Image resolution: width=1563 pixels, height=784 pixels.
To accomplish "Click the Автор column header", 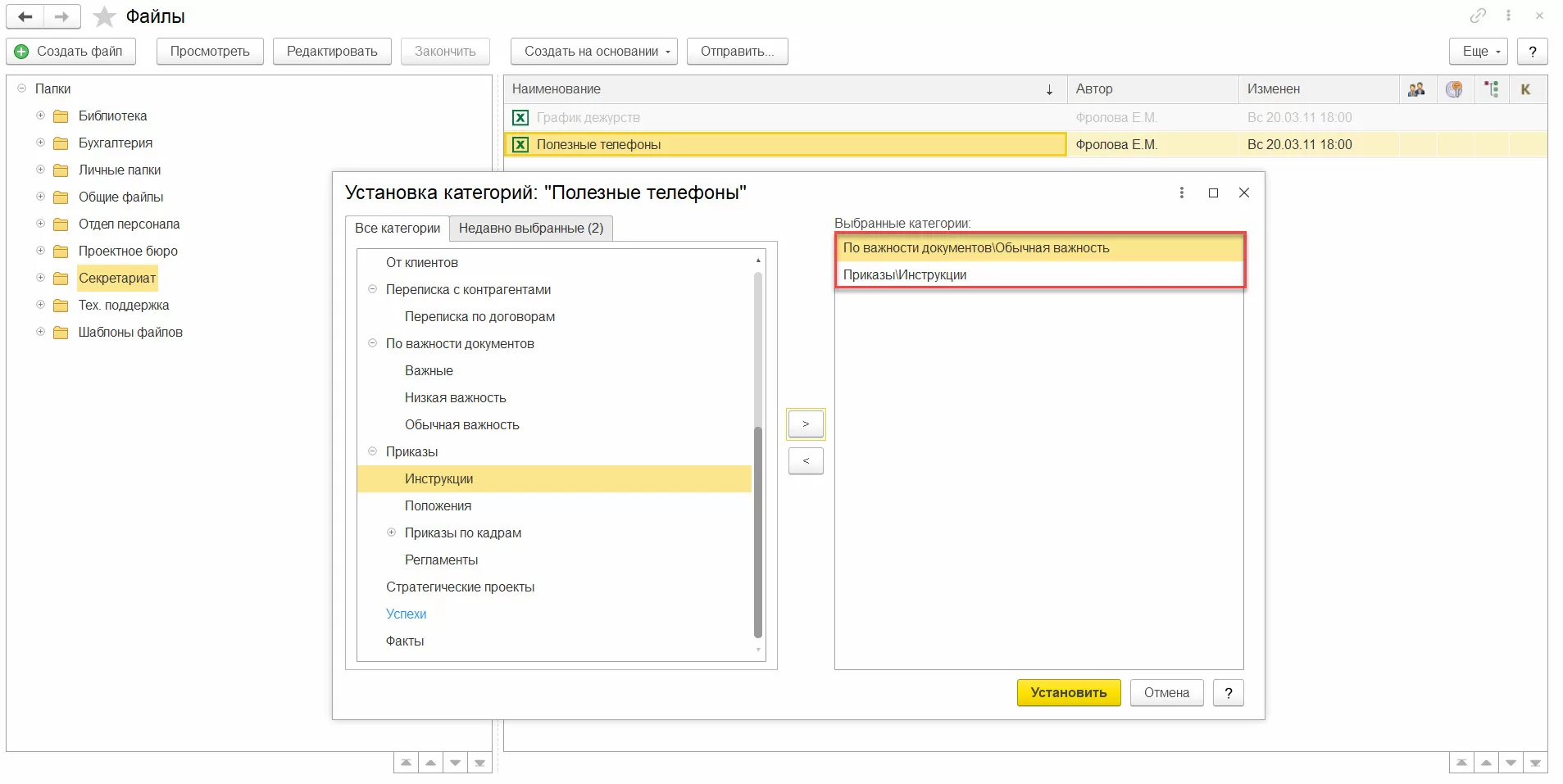I will 1152,89.
